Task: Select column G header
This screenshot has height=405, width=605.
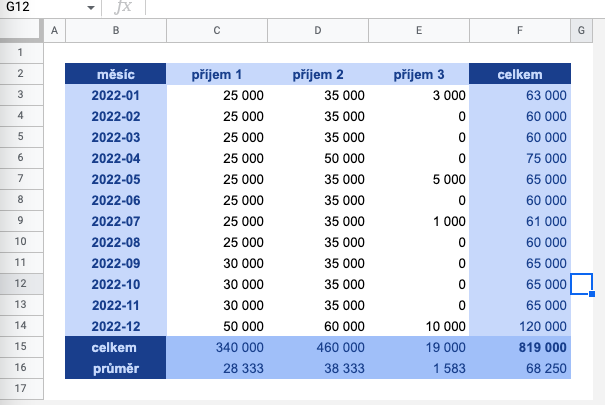Action: click(581, 30)
